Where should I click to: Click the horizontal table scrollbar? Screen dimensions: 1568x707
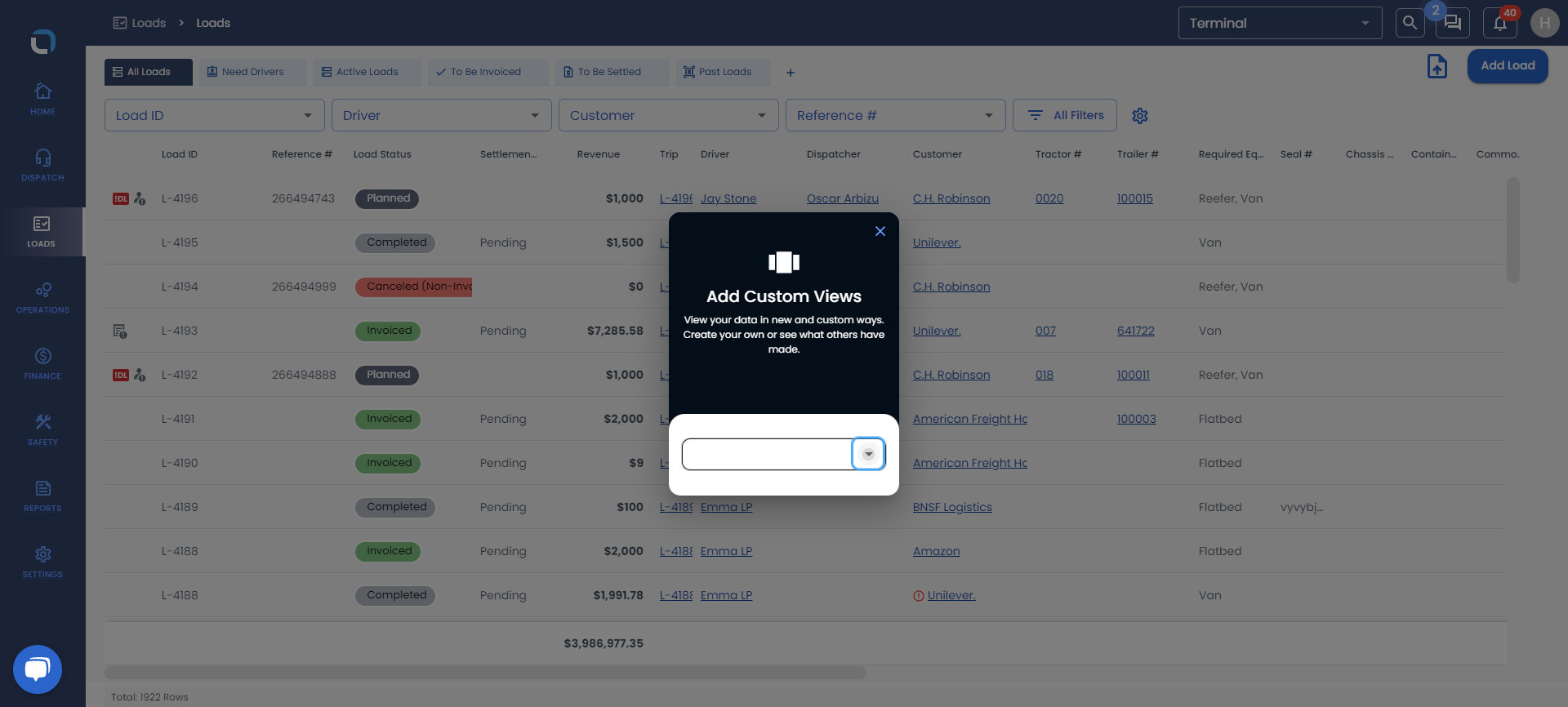pos(485,673)
